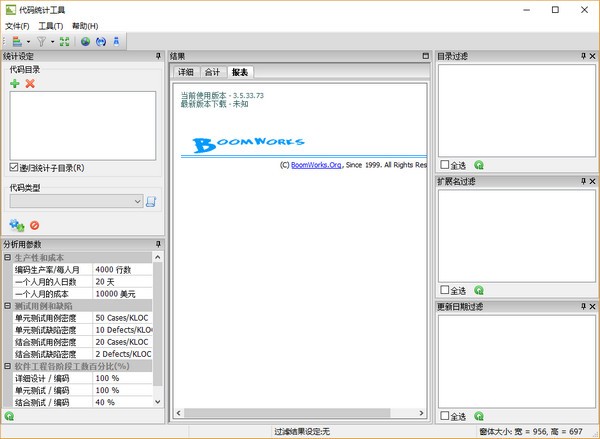The image size is (600, 439).
Task: Start counting with the blue gears icon
Action: point(17,225)
